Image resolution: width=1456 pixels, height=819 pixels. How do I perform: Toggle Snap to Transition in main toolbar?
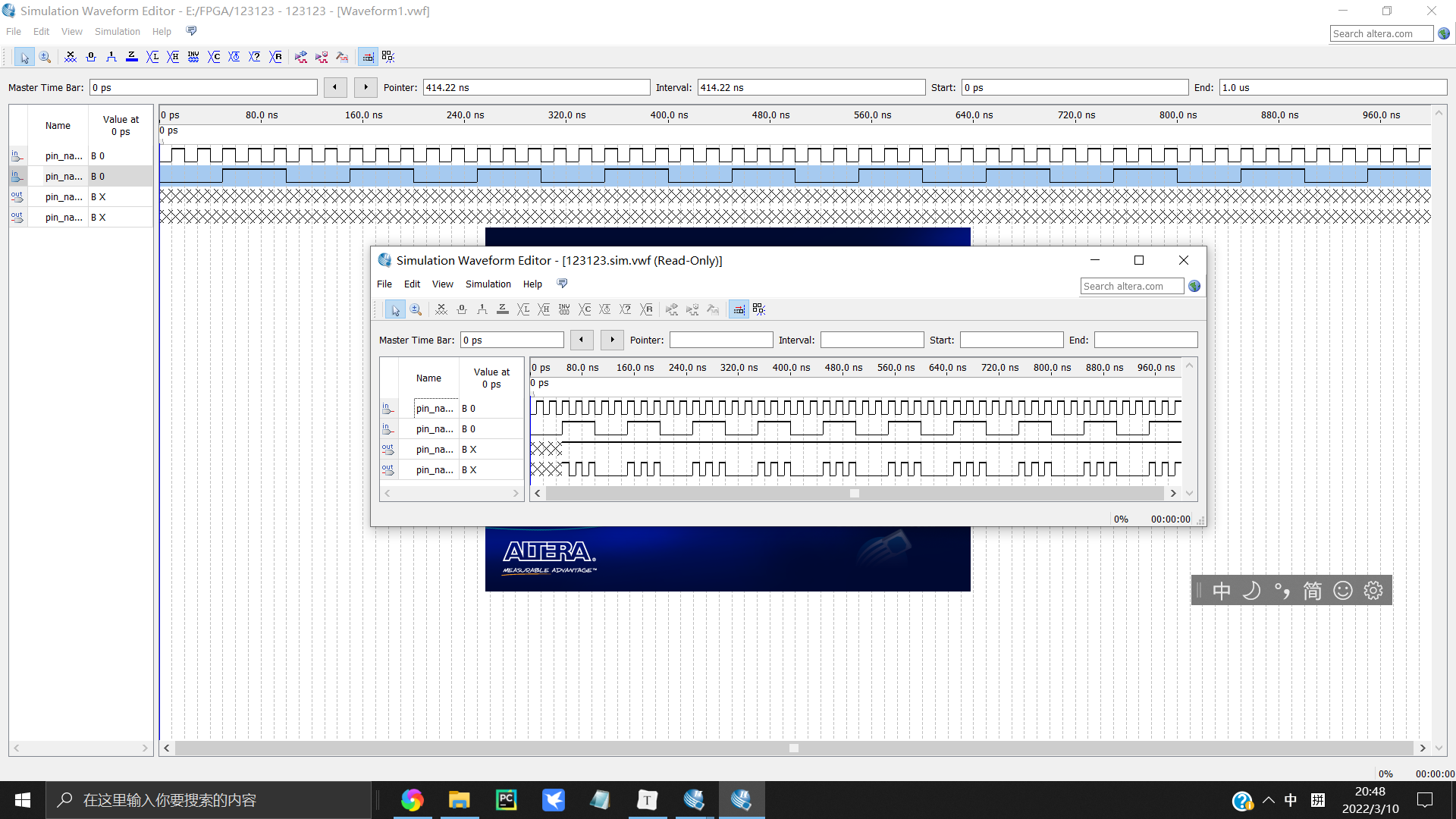click(388, 57)
